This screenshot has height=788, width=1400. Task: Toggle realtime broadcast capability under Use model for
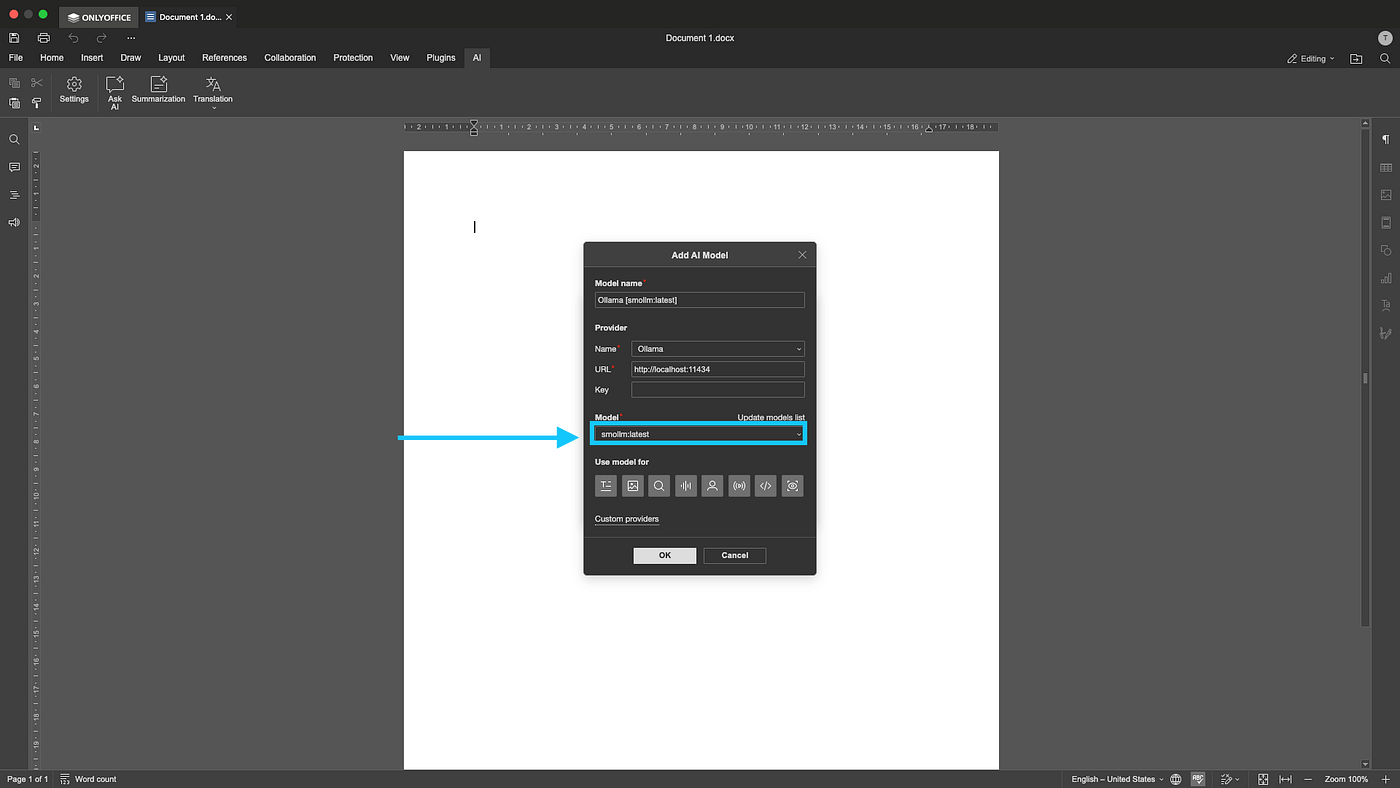[x=739, y=486]
